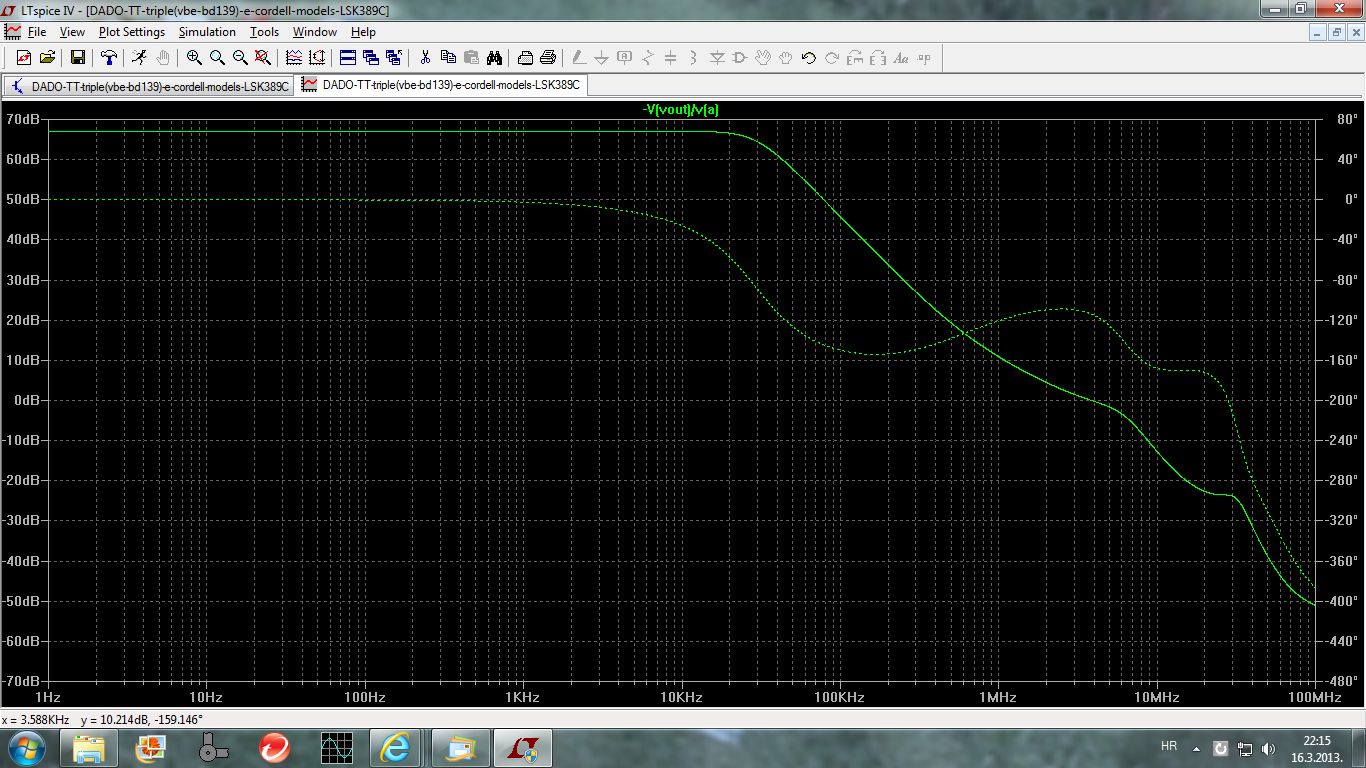The width and height of the screenshot is (1366, 768).
Task: Click the LTspice document icon beside File
Action: pyautogui.click(x=12, y=32)
